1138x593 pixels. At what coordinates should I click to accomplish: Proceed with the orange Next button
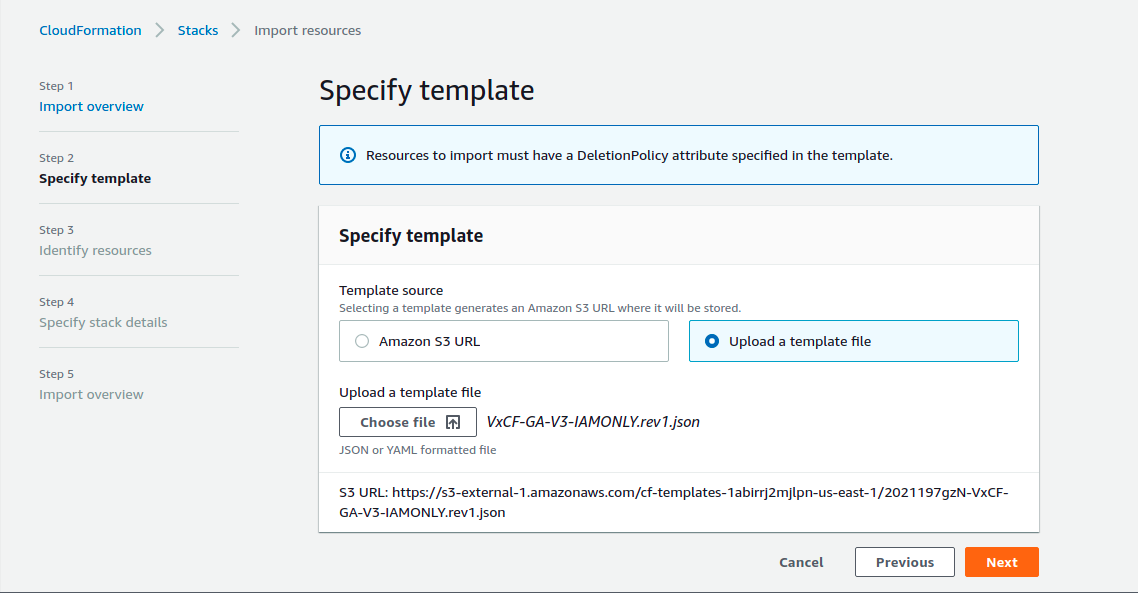point(1001,562)
